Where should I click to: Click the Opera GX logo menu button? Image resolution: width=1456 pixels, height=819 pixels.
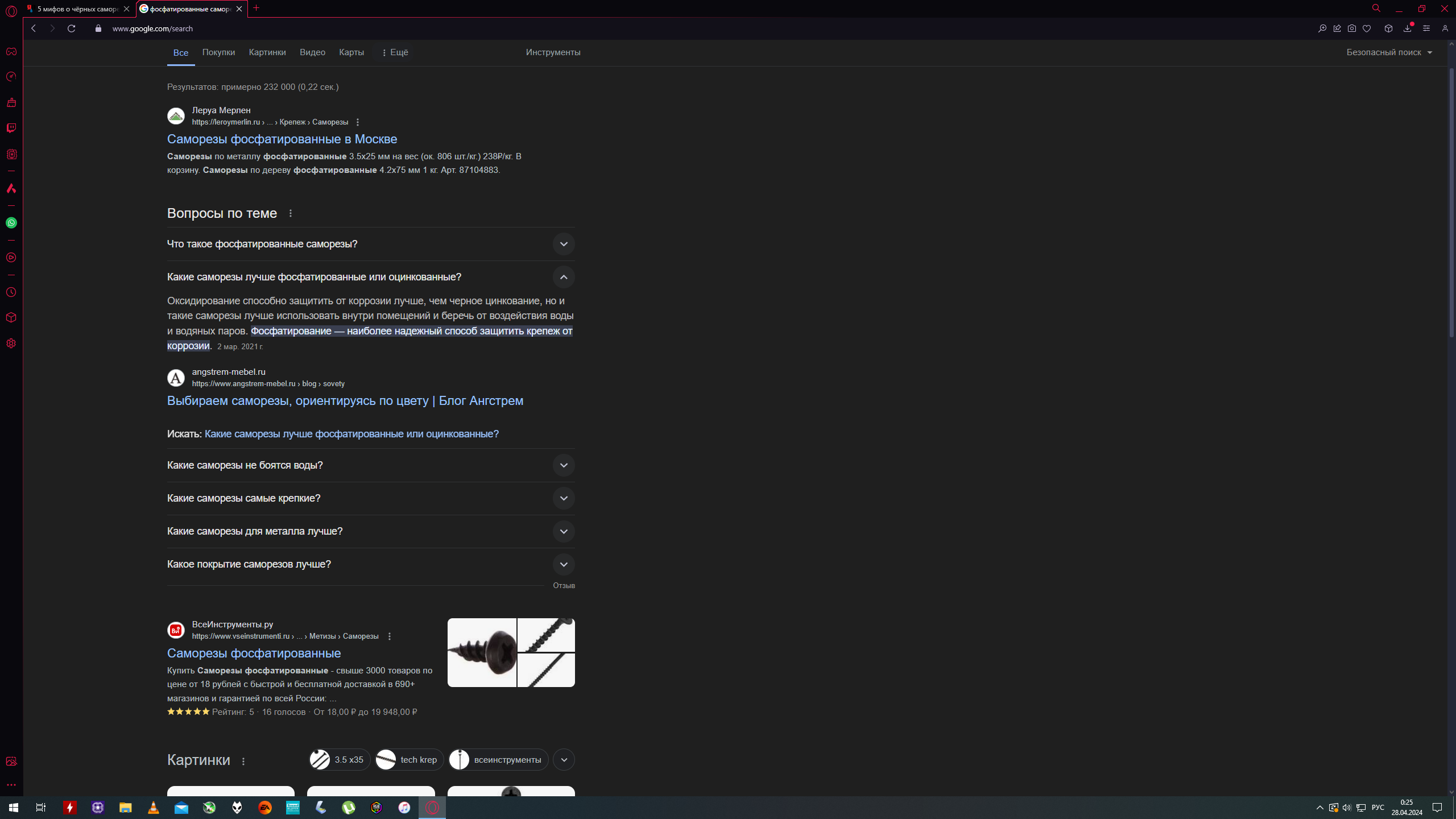(x=11, y=11)
